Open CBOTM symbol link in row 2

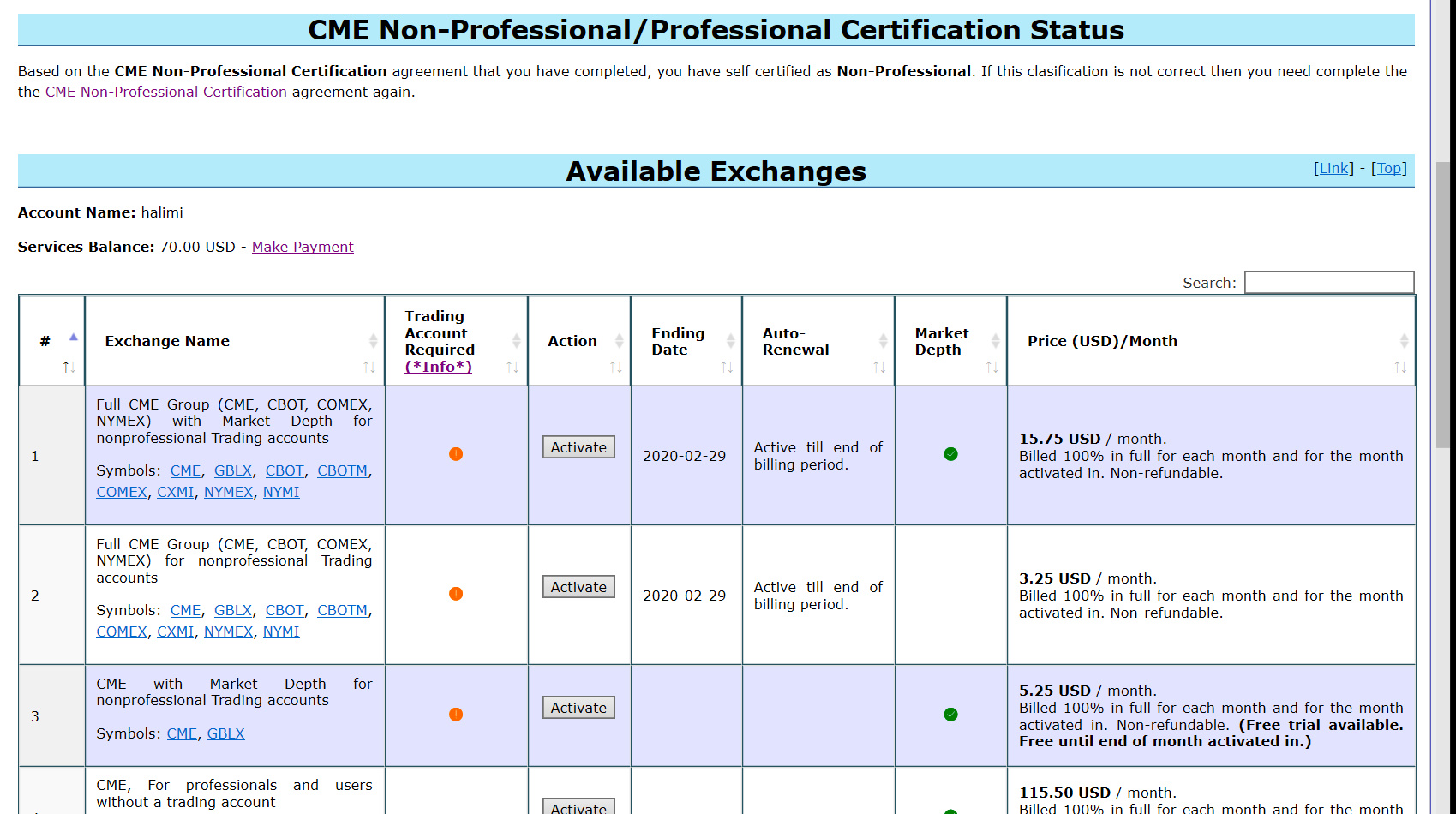click(x=343, y=610)
